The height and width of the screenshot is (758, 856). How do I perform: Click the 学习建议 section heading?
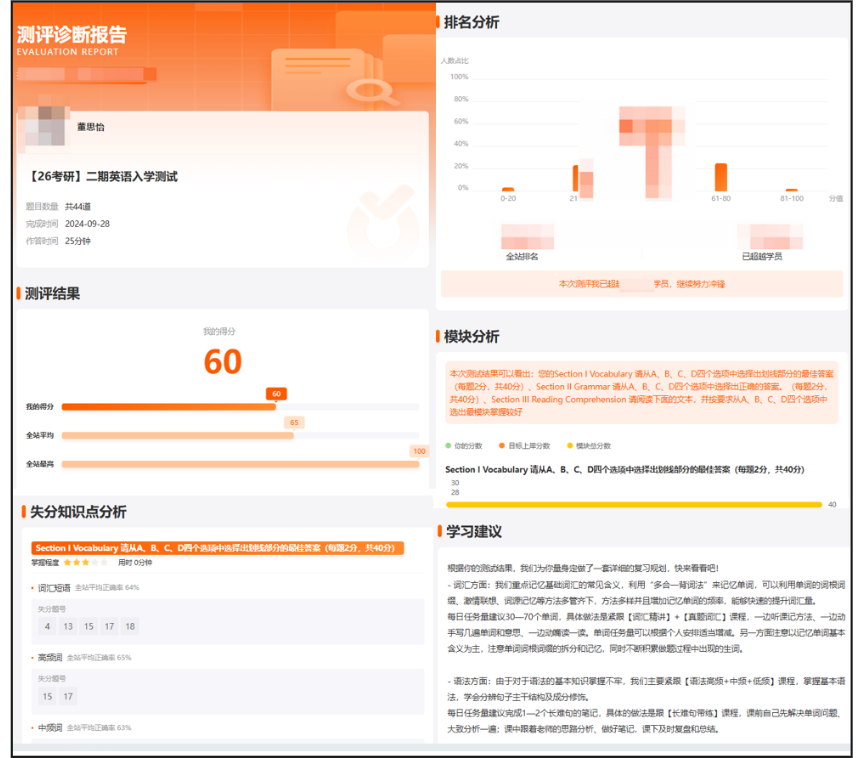click(x=474, y=531)
